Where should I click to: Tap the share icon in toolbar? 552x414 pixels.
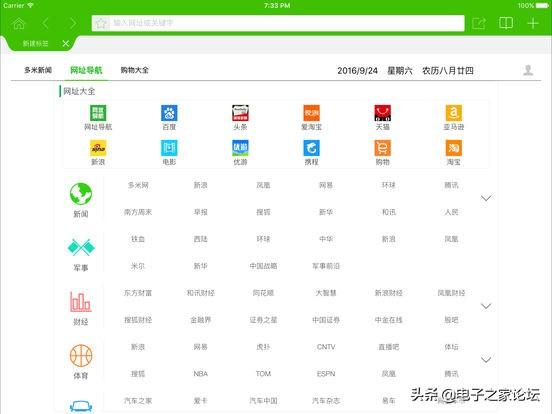[479, 24]
